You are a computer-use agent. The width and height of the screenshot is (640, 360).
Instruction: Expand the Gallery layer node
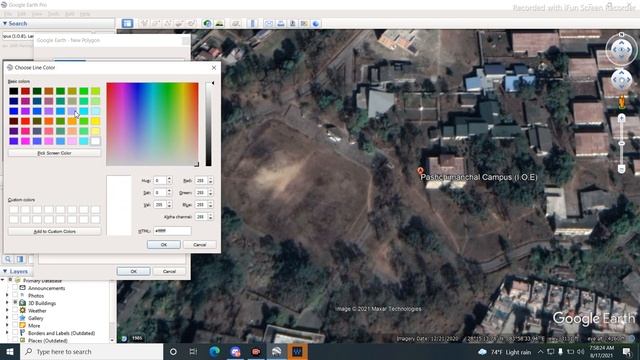pyautogui.click(x=7, y=318)
